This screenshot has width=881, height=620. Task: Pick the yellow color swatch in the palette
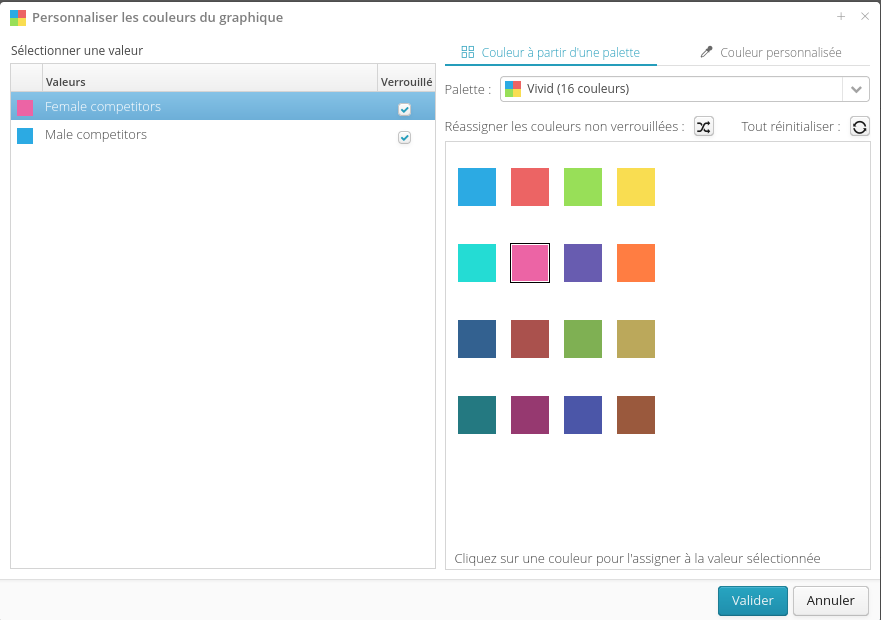coord(636,187)
